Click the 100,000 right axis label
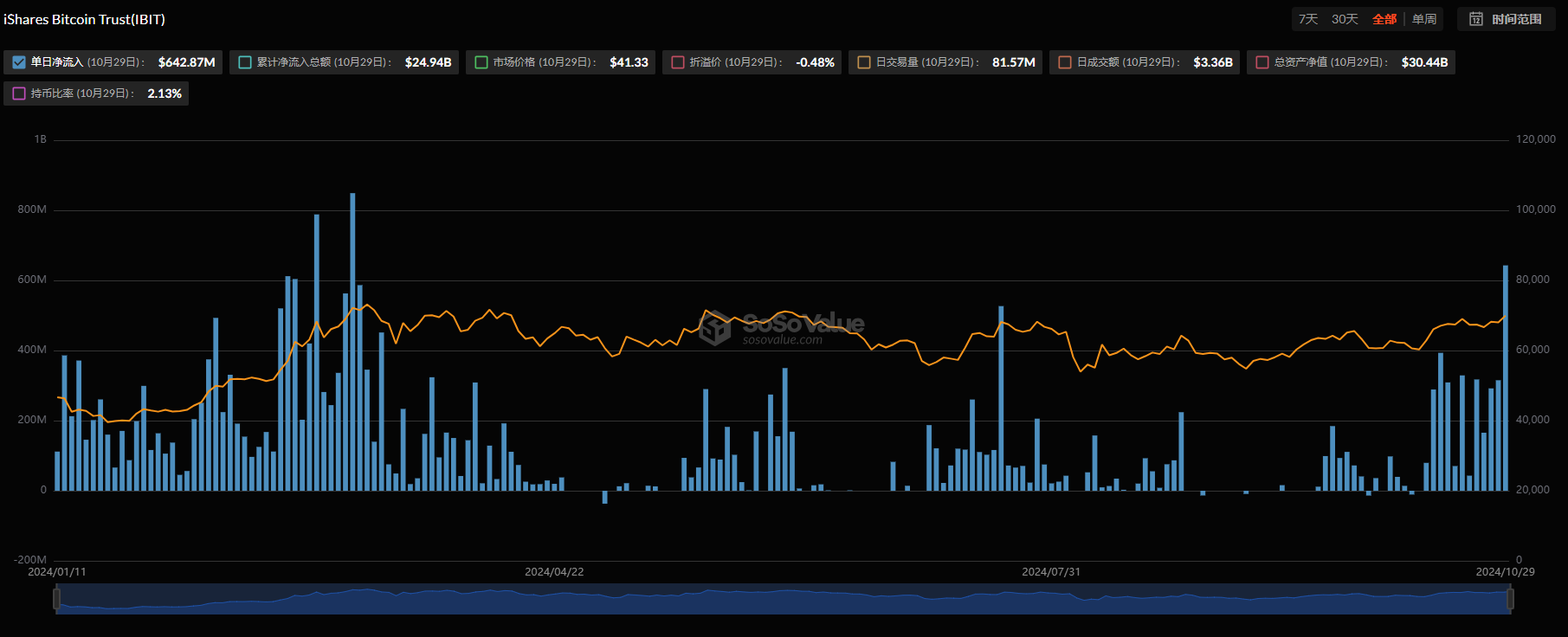The width and height of the screenshot is (1568, 637). pos(1536,209)
